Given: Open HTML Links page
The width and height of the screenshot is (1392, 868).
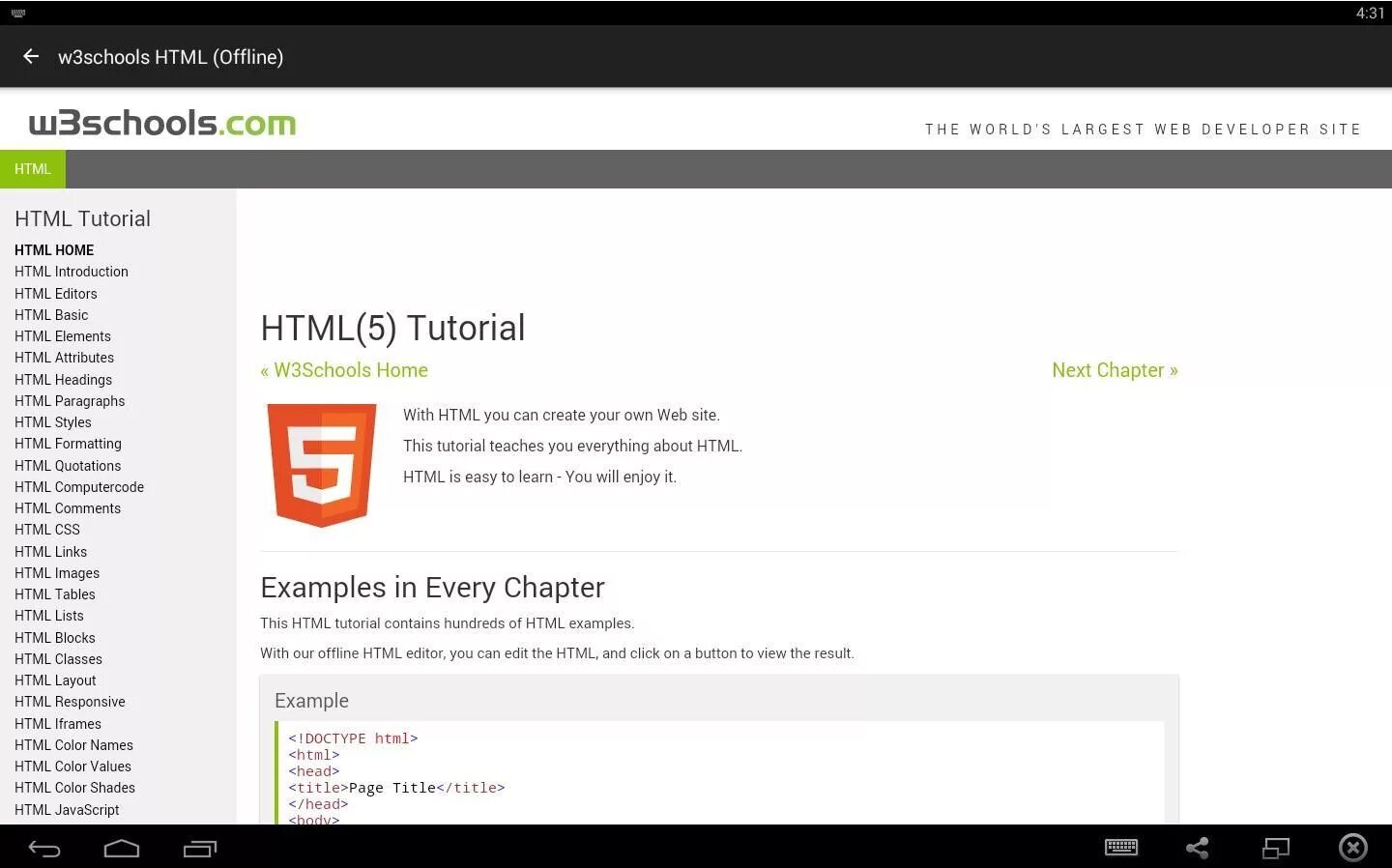Looking at the screenshot, I should 50,552.
